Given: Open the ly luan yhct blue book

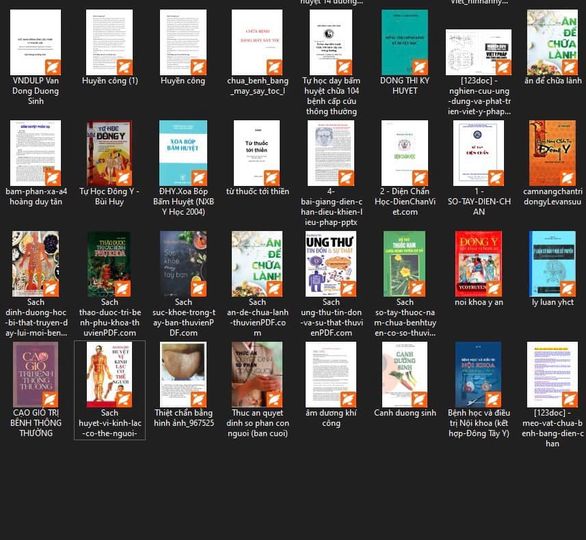Looking at the screenshot, I should point(552,264).
